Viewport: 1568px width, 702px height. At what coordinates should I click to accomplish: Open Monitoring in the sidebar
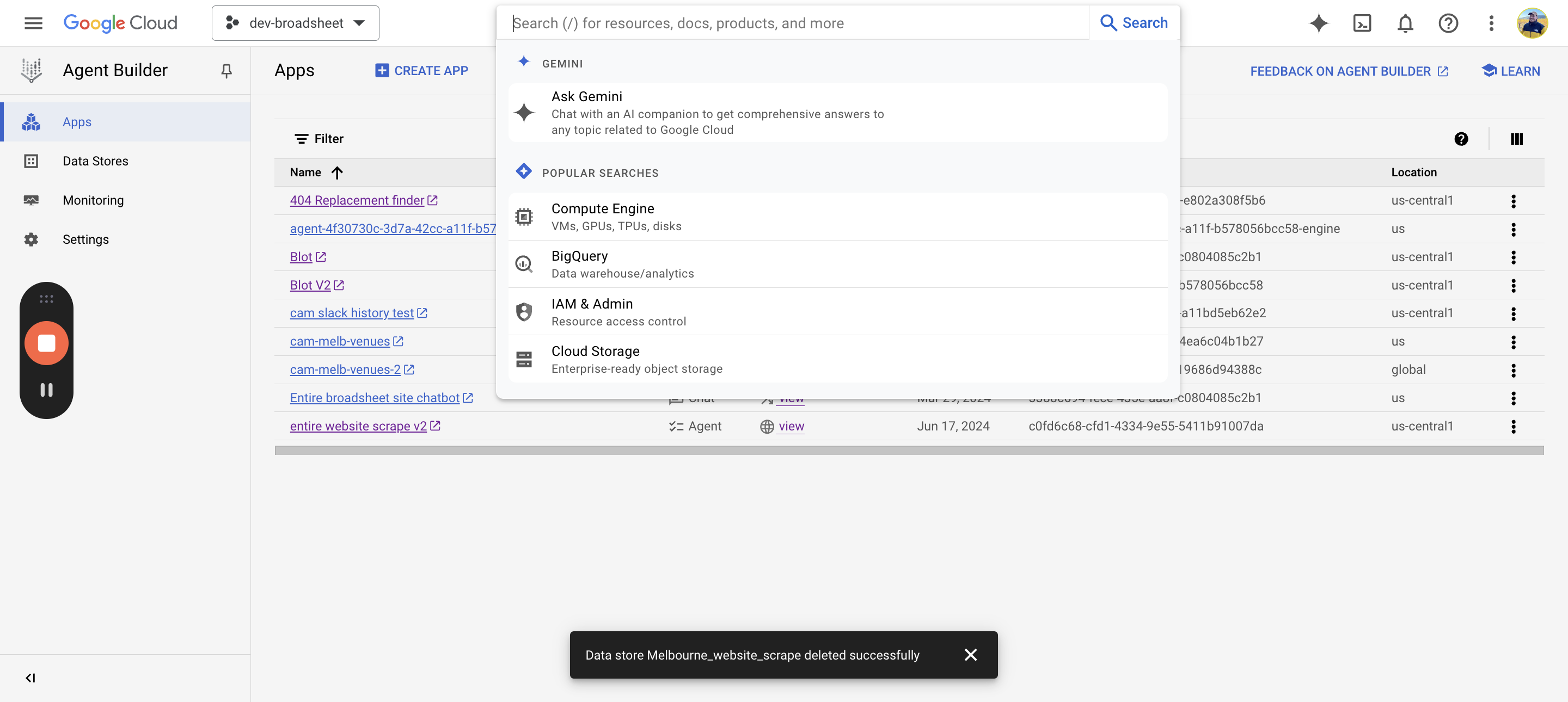point(125,200)
